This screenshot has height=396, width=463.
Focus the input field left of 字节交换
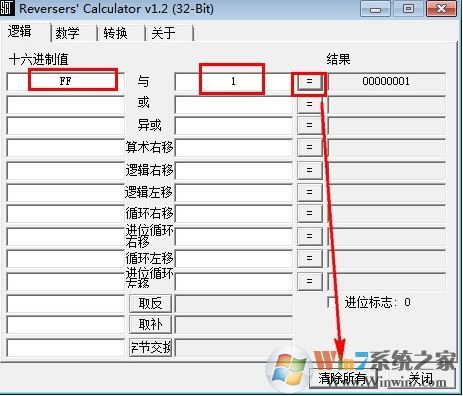click(66, 348)
